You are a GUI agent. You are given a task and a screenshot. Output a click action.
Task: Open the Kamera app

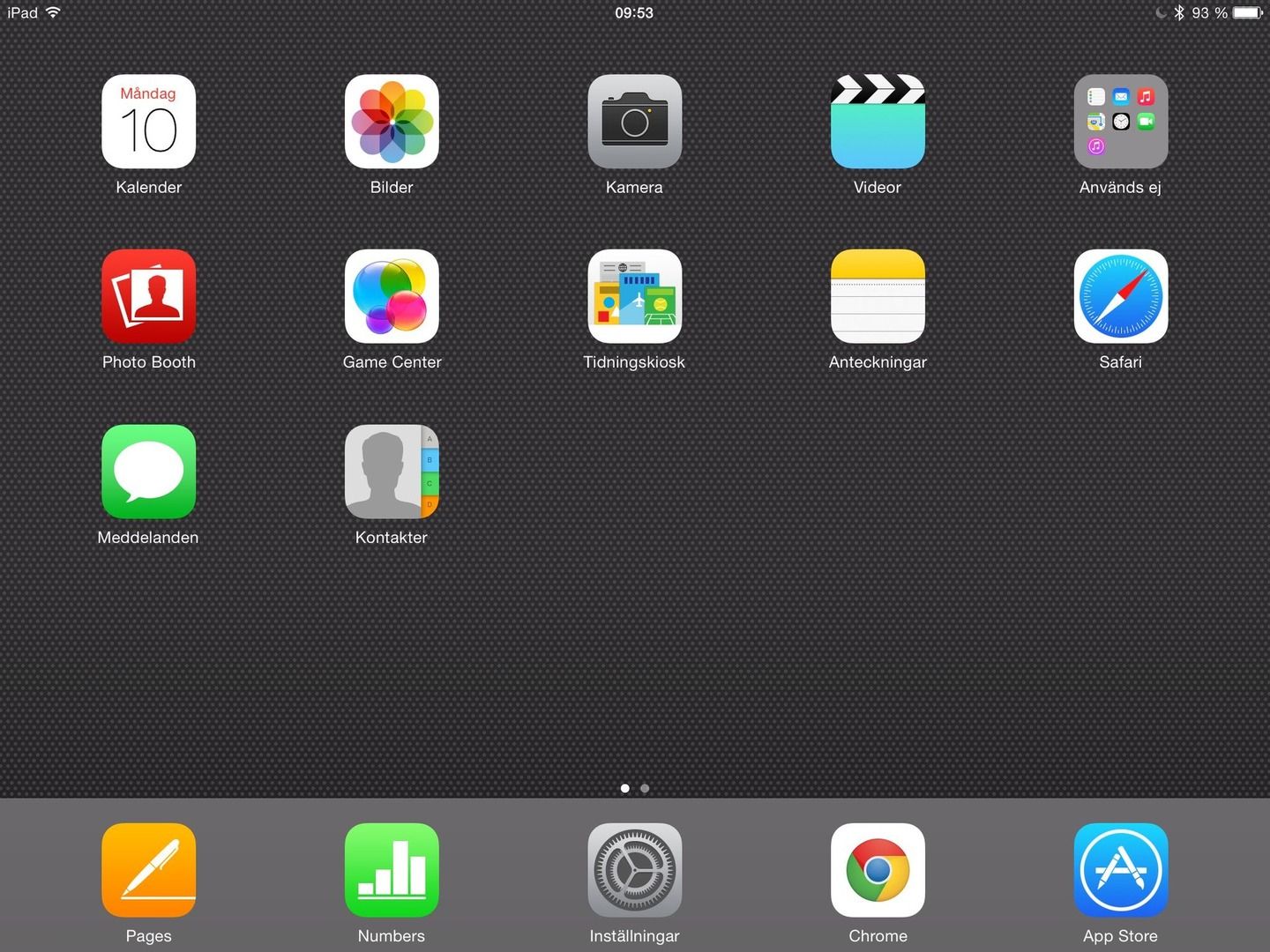tap(634, 122)
